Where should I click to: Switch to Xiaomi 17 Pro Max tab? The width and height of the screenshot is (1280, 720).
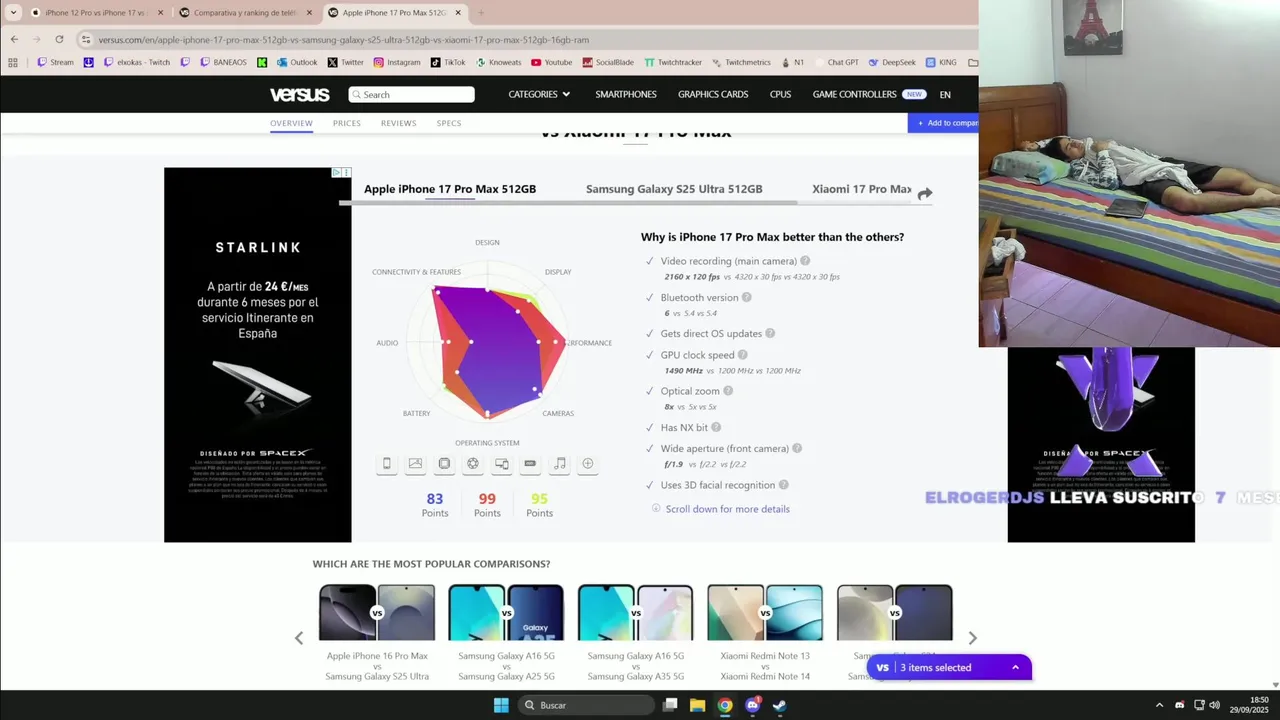(x=862, y=189)
